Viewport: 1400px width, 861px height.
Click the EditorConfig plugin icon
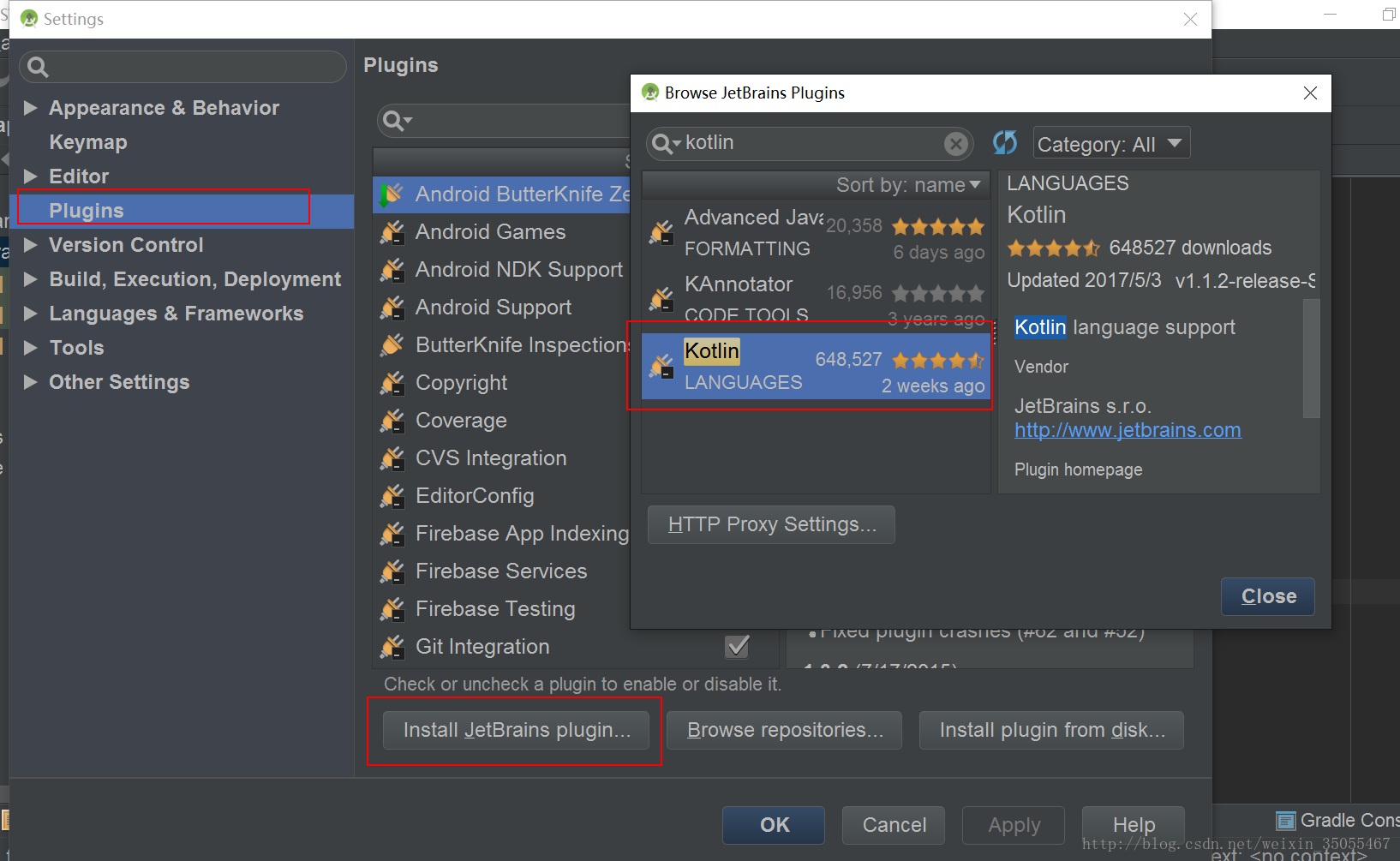pos(392,496)
